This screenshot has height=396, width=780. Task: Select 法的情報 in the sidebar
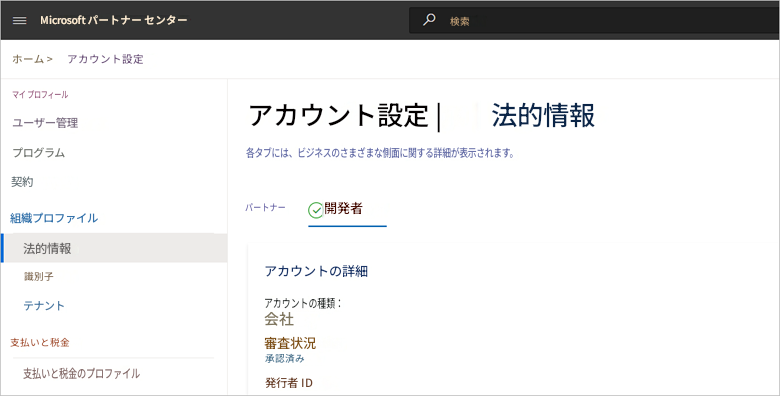(114, 248)
